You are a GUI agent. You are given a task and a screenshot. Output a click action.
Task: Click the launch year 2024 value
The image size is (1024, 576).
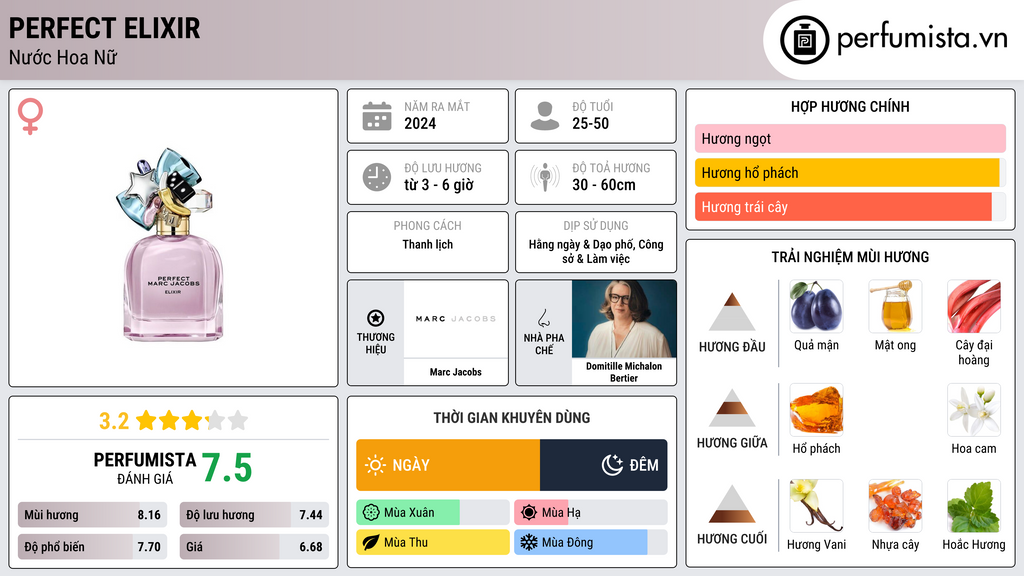[420, 123]
